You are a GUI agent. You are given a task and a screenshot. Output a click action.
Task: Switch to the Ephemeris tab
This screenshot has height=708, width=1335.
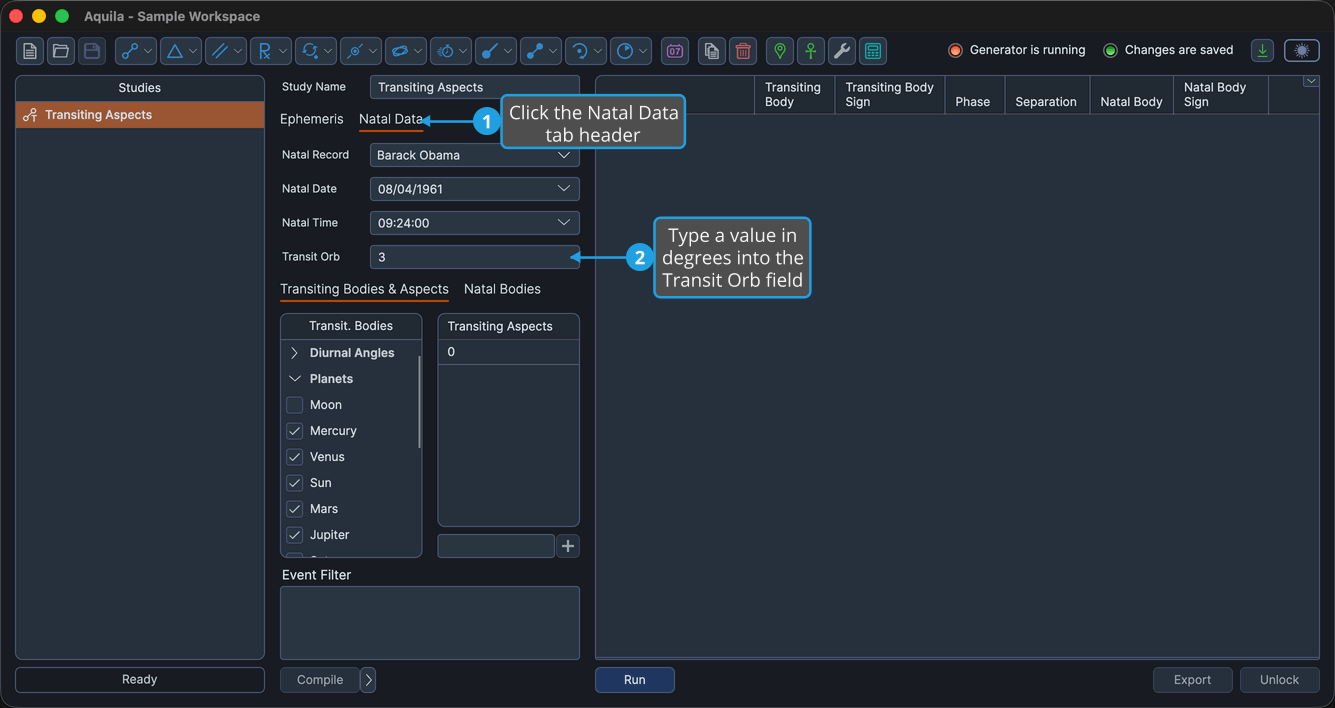(311, 119)
